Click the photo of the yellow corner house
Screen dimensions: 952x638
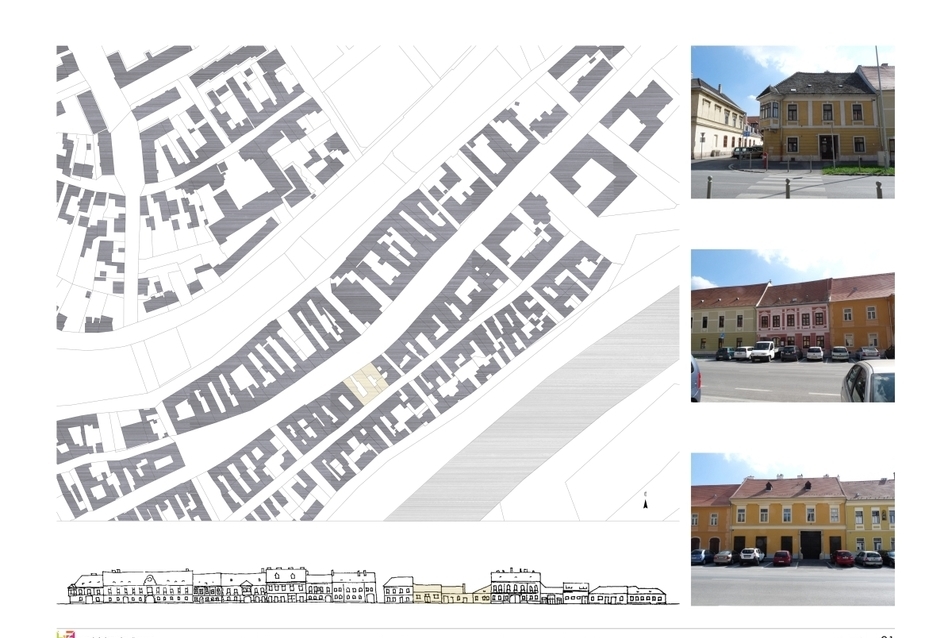[792, 122]
